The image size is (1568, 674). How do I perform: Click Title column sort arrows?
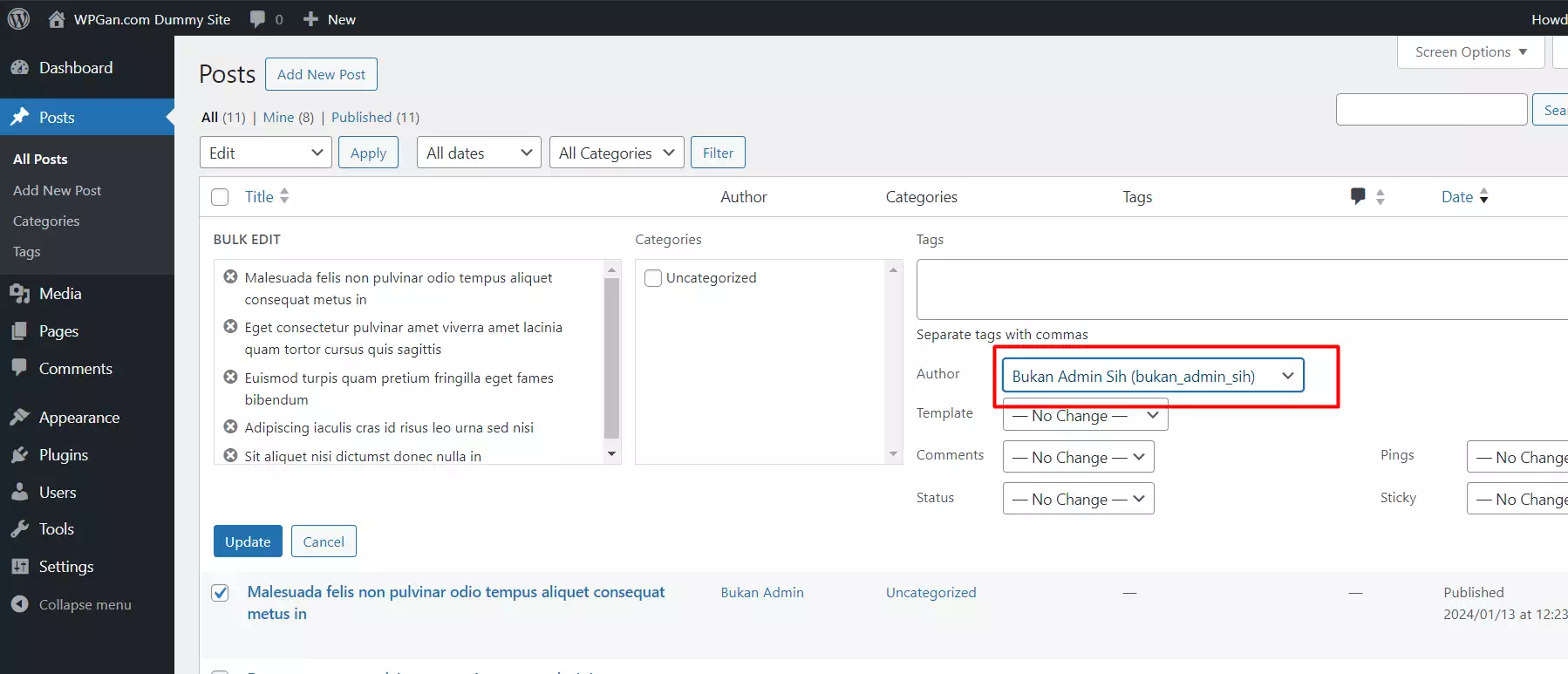284,196
